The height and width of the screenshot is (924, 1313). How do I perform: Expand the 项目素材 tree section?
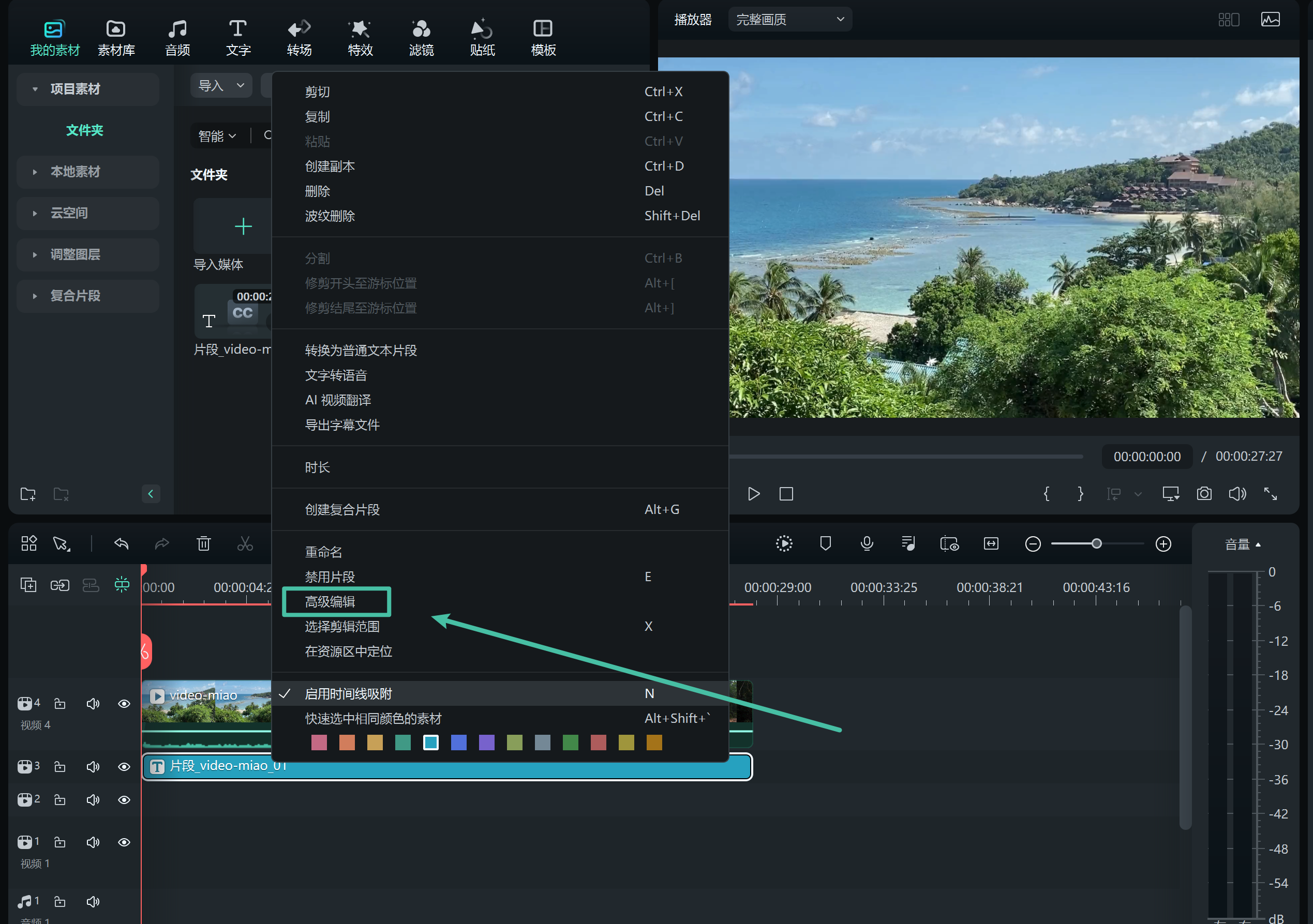click(x=87, y=89)
